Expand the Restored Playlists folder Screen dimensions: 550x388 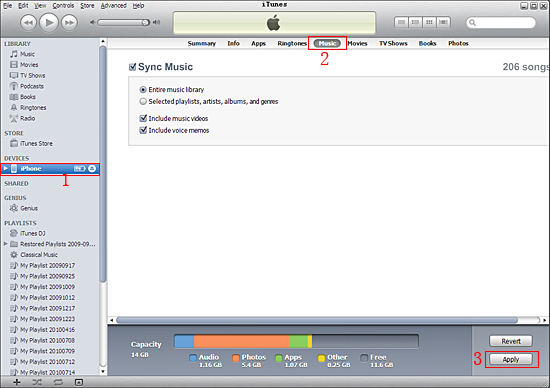tap(5, 244)
